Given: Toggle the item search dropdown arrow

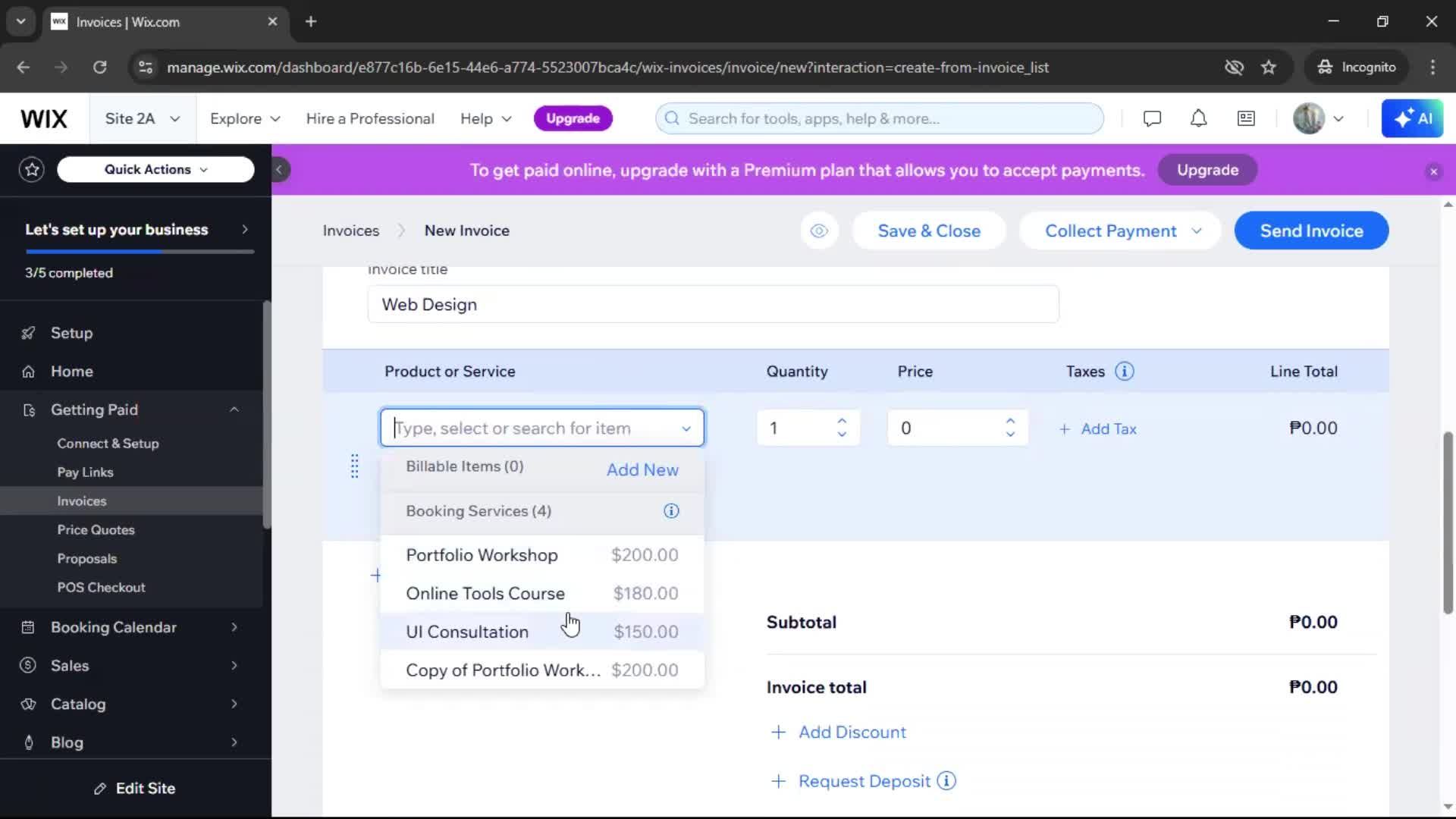Looking at the screenshot, I should click(x=686, y=429).
